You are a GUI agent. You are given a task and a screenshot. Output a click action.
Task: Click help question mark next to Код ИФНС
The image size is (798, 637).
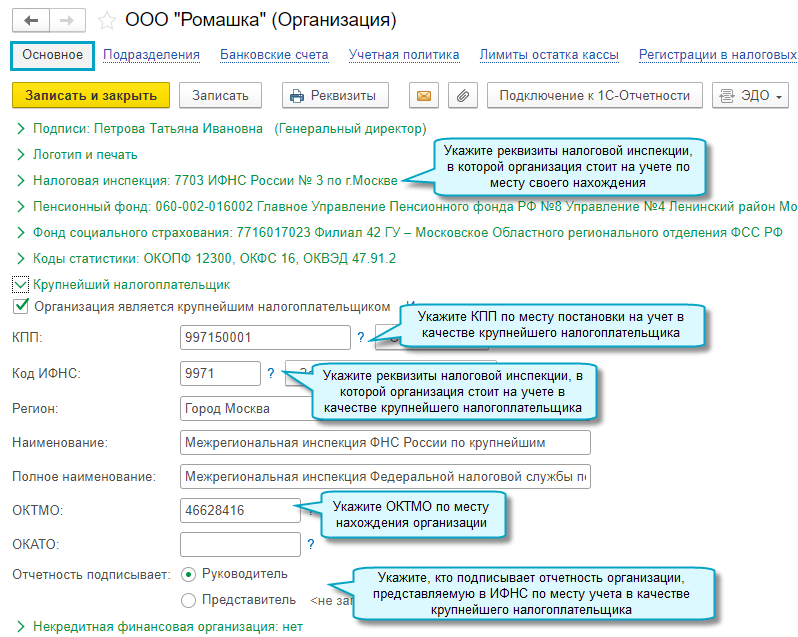click(x=271, y=373)
